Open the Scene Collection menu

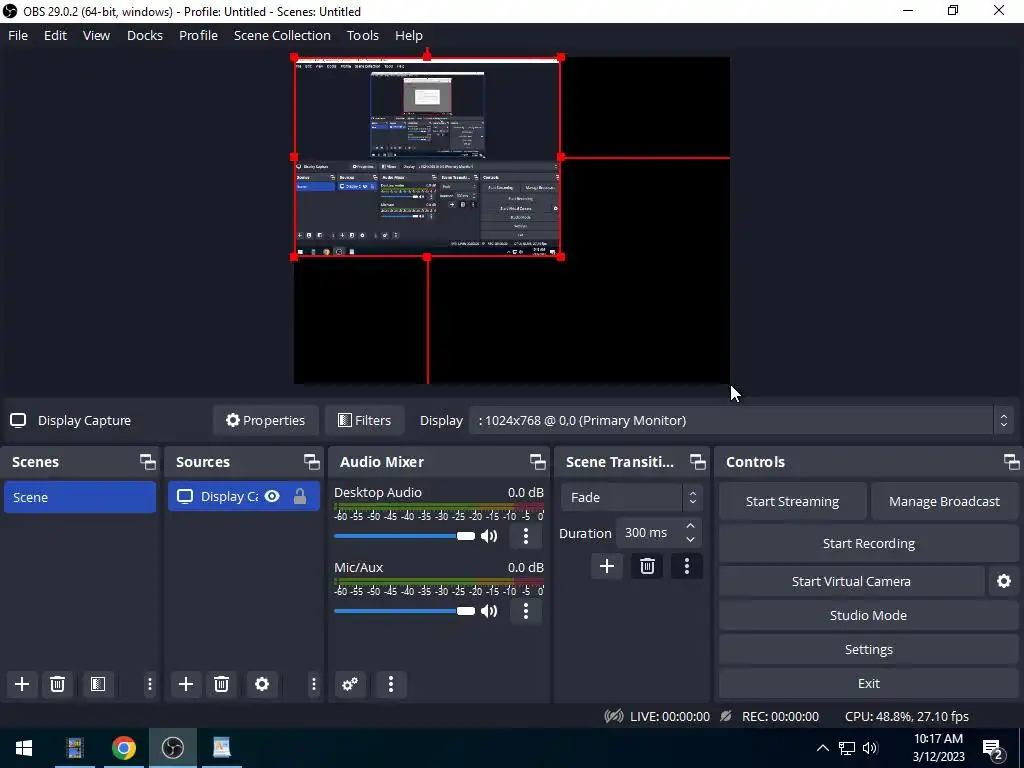282,35
